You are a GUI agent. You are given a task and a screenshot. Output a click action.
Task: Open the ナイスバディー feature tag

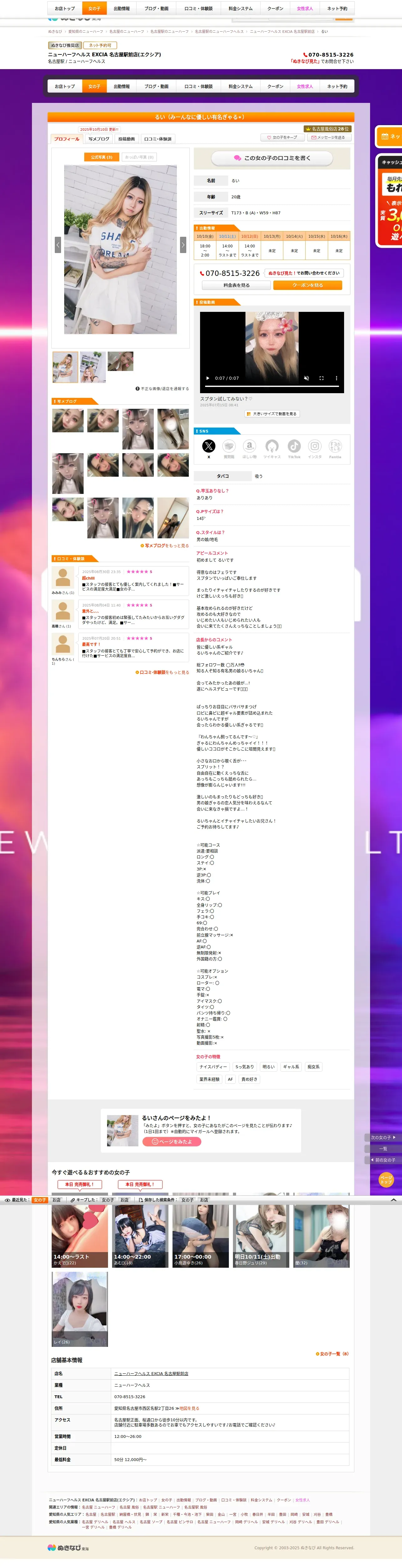click(213, 1067)
